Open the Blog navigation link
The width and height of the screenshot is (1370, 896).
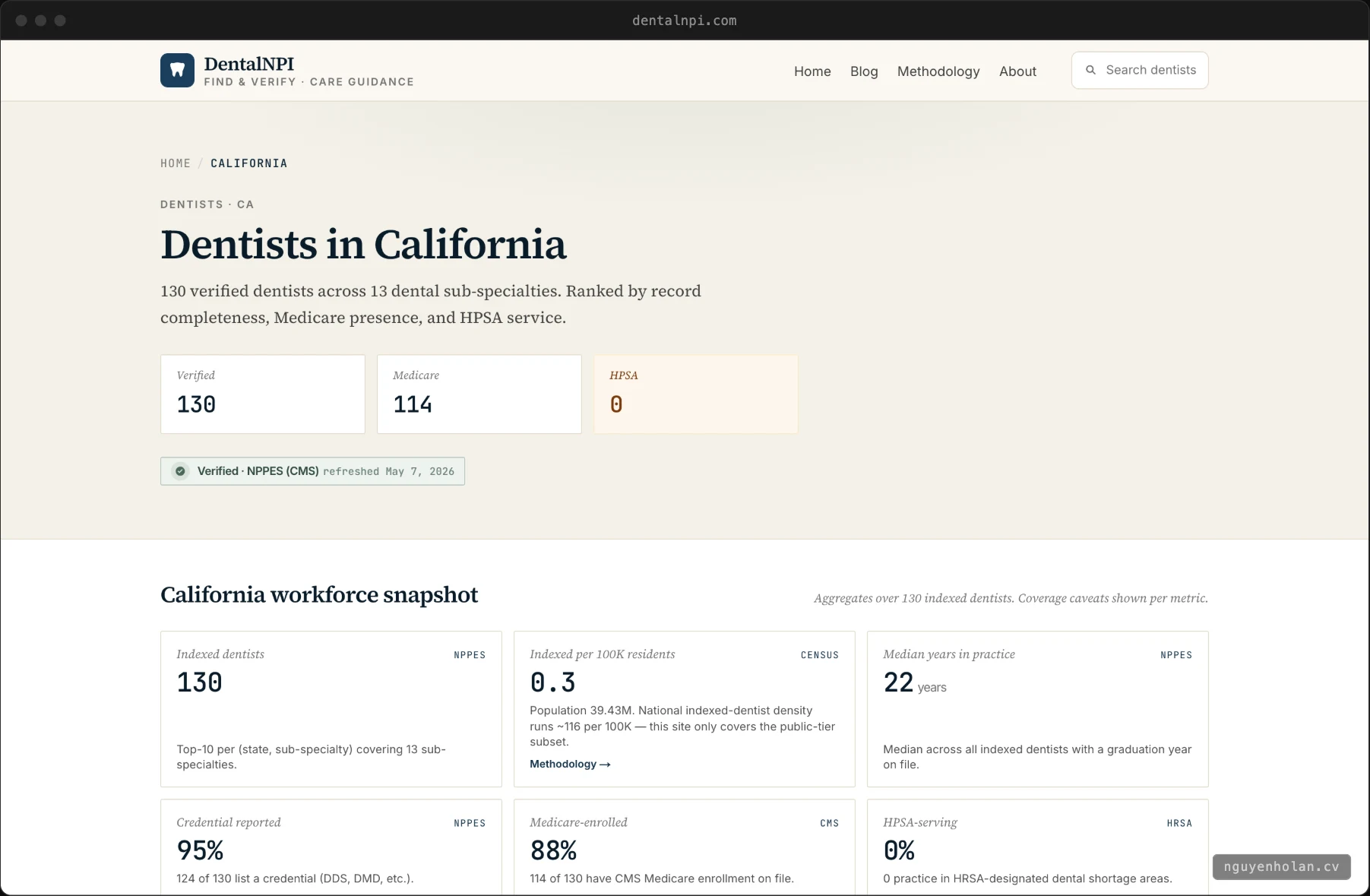(864, 71)
